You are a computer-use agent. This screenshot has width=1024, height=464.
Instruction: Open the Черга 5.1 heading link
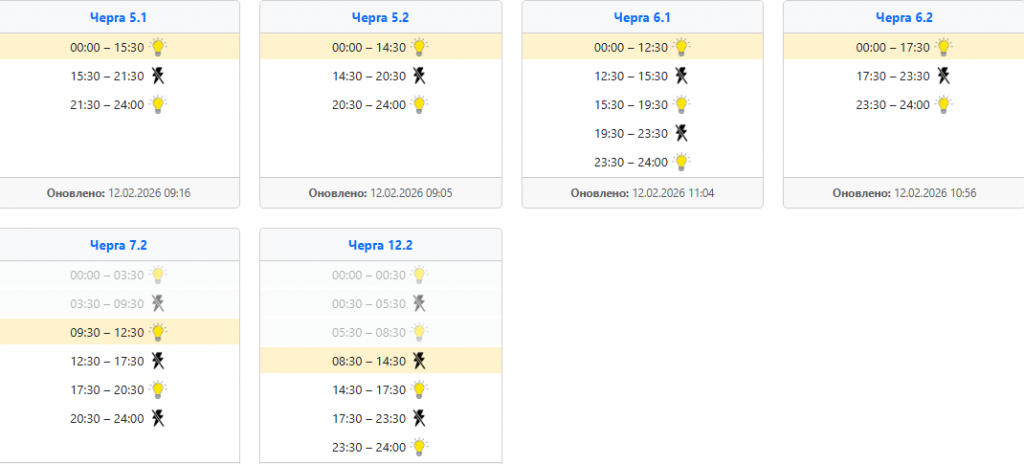(x=118, y=17)
